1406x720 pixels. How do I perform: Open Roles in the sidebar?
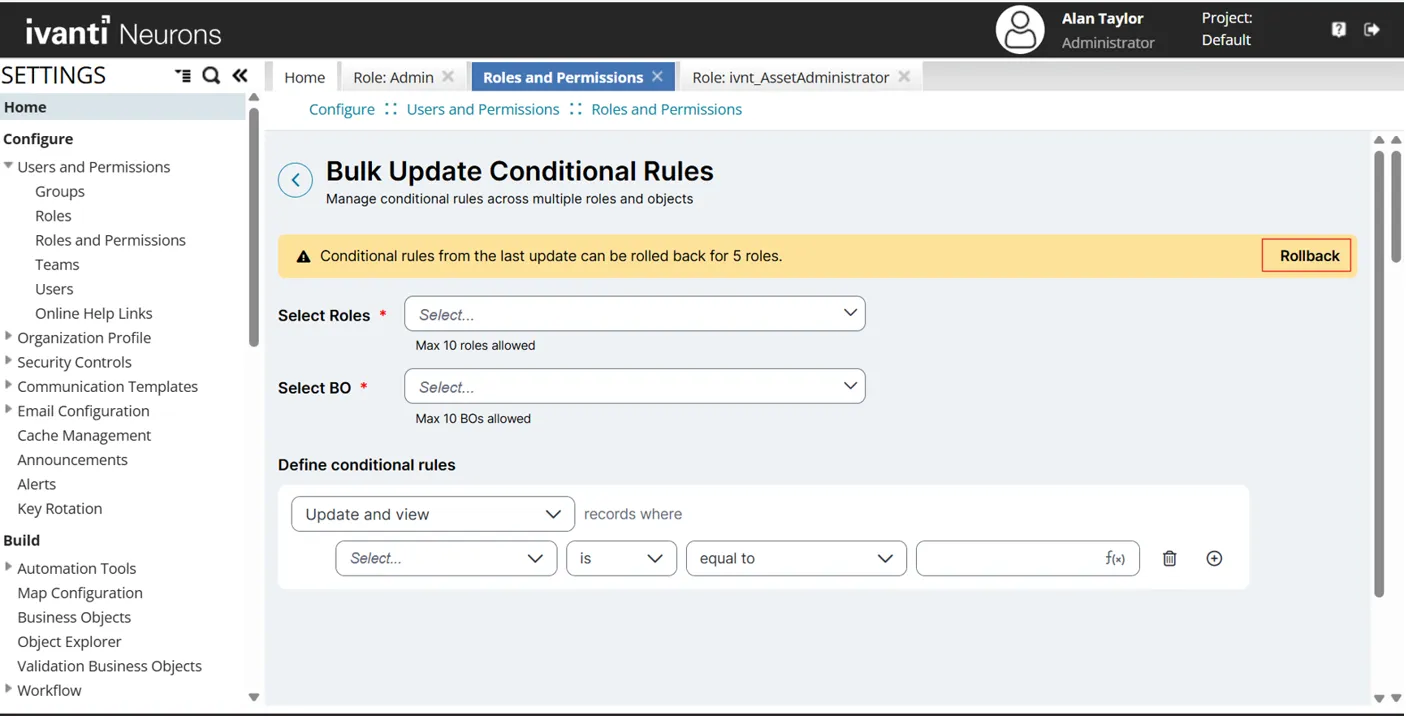(x=53, y=216)
